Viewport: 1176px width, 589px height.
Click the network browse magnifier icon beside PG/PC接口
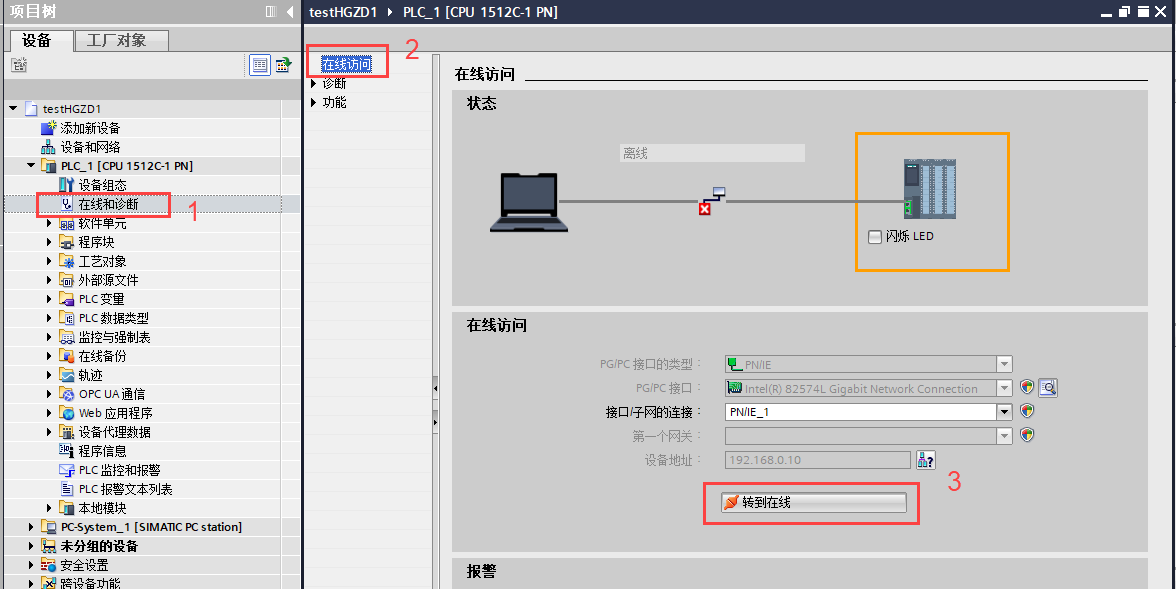pos(1048,387)
